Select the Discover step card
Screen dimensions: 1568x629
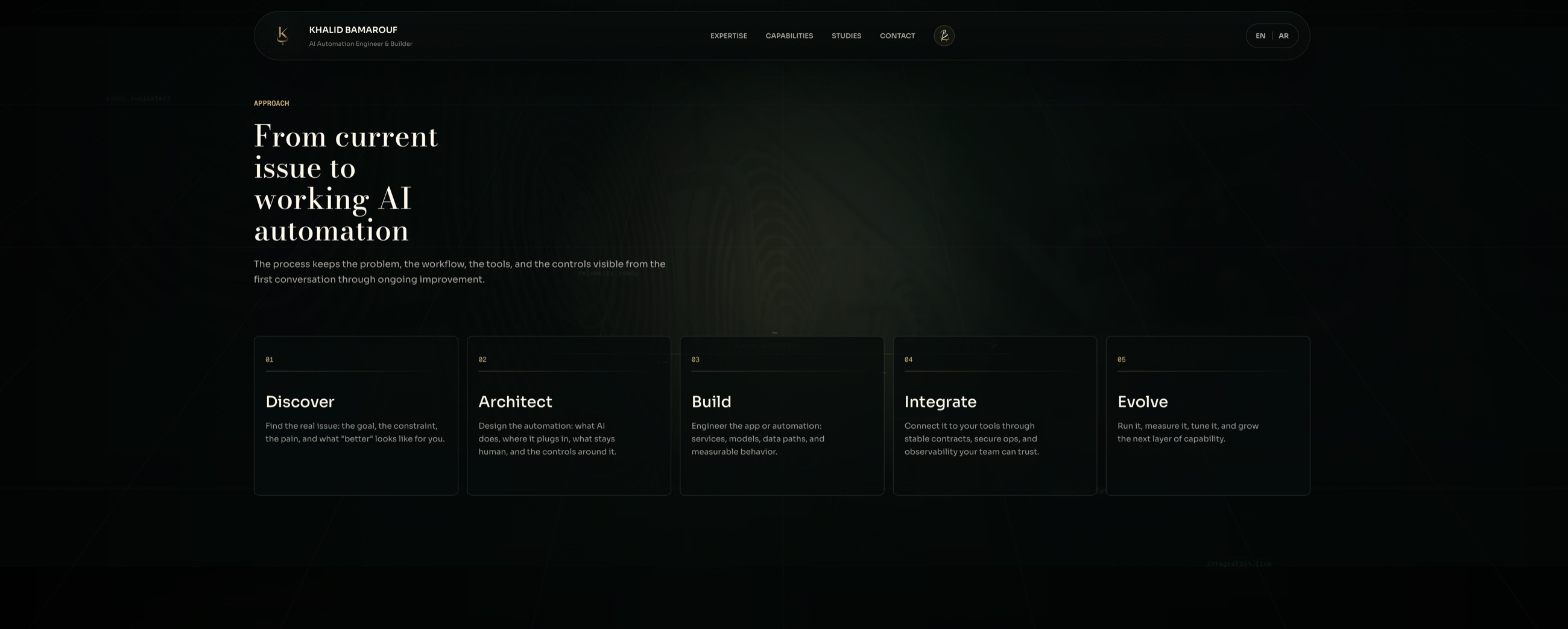[x=356, y=416]
